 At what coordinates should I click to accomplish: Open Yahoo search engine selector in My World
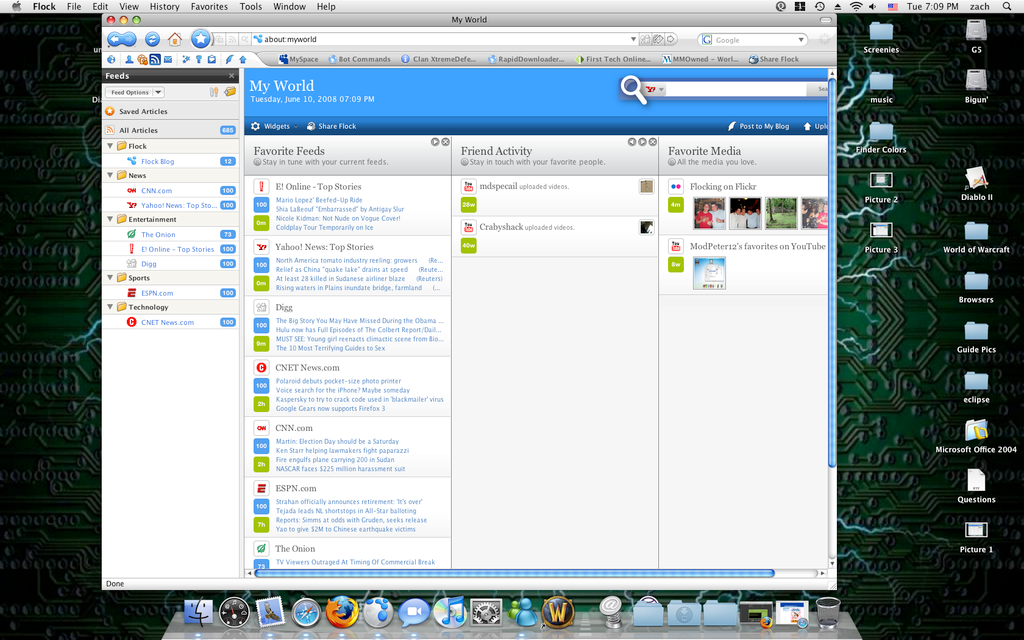pyautogui.click(x=654, y=89)
